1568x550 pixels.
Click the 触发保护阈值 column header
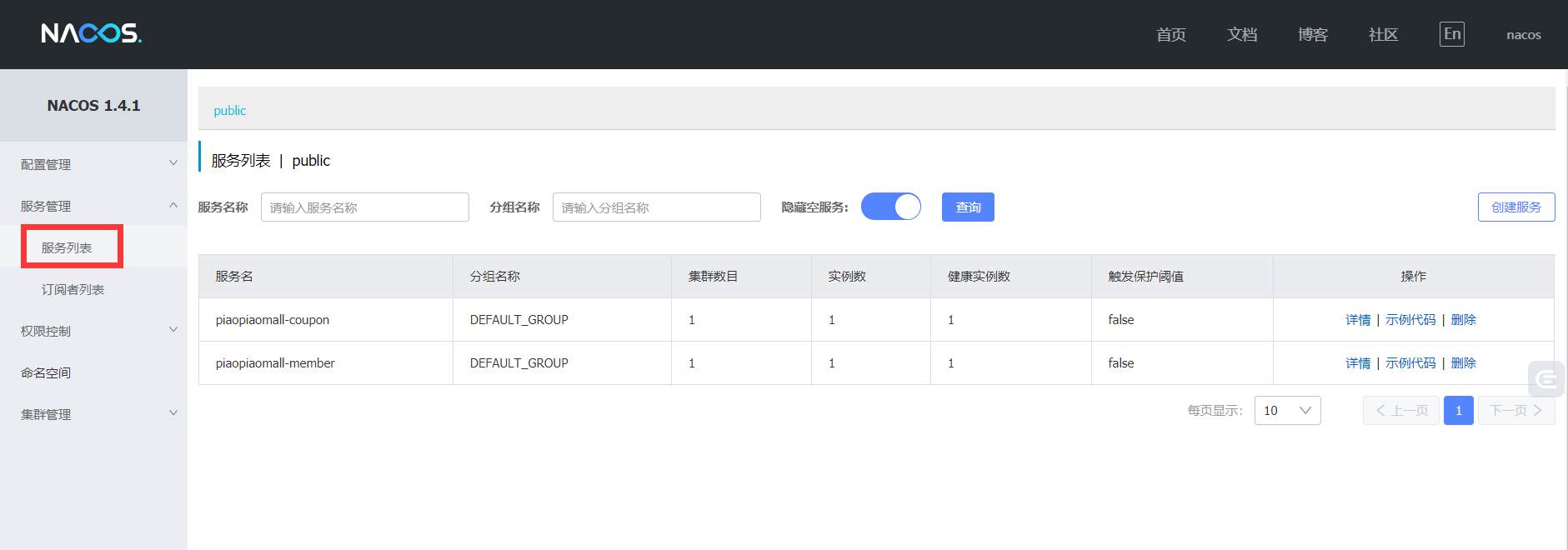1146,276
